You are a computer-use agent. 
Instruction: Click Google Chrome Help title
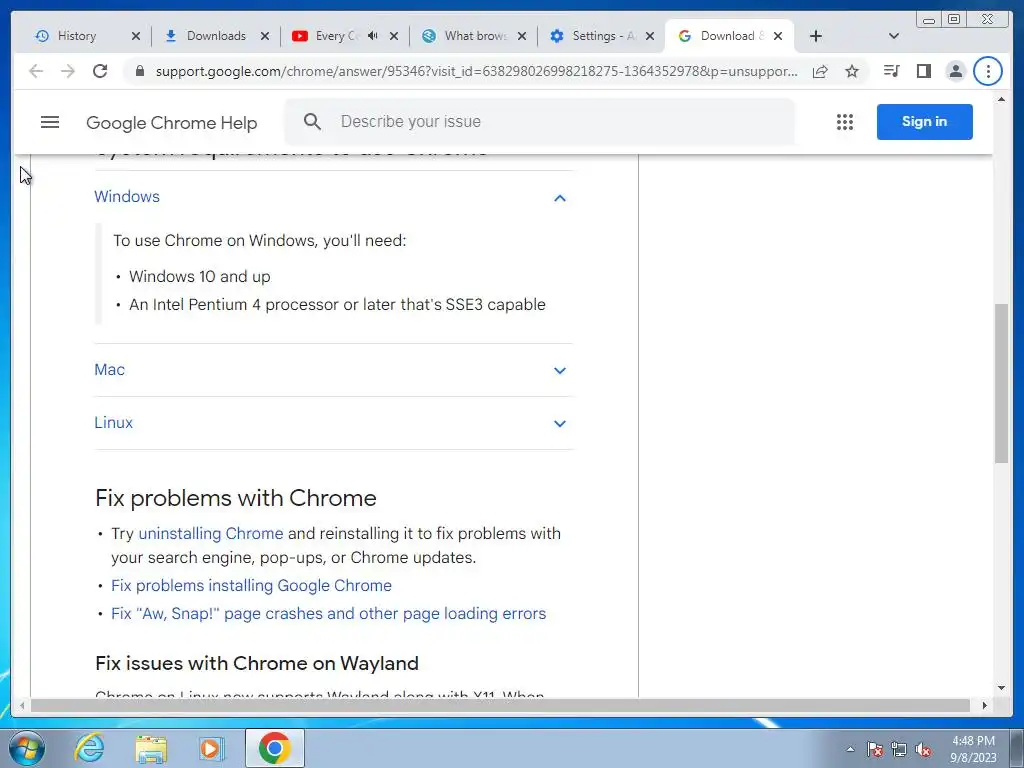172,123
